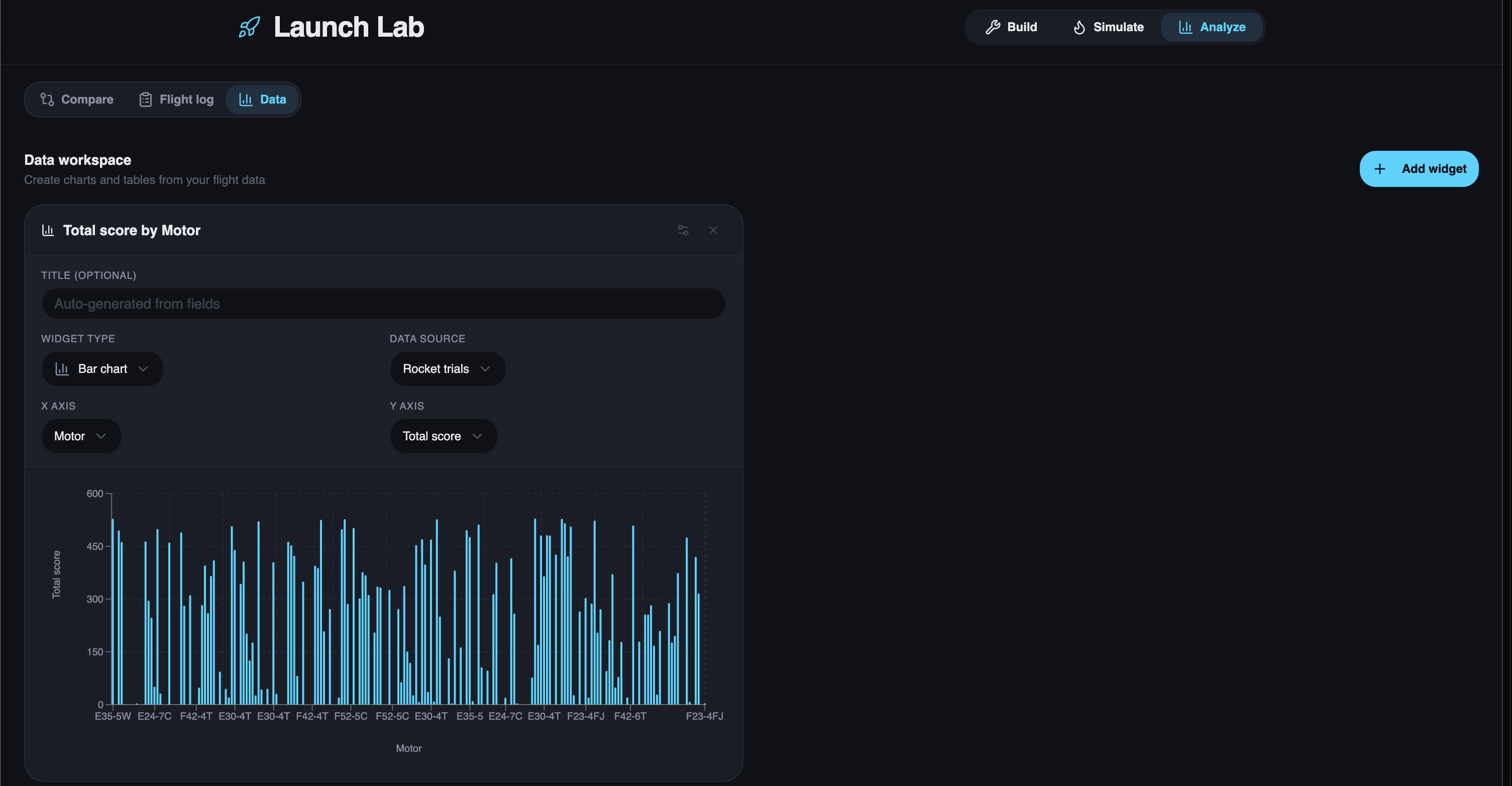Click the bar chart icon on Analyze
The height and width of the screenshot is (786, 1512).
1185,27
